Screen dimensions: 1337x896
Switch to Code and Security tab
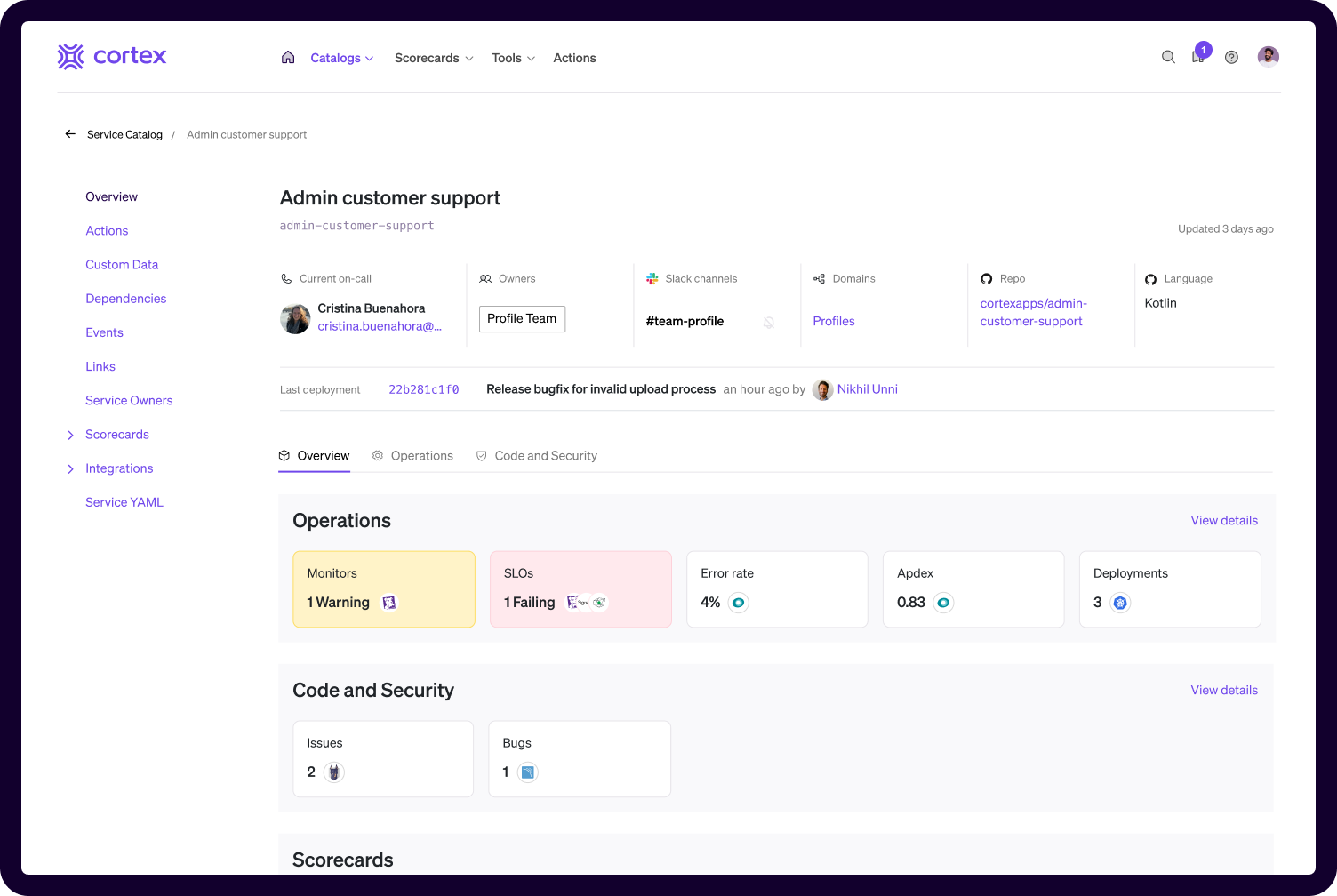click(536, 456)
